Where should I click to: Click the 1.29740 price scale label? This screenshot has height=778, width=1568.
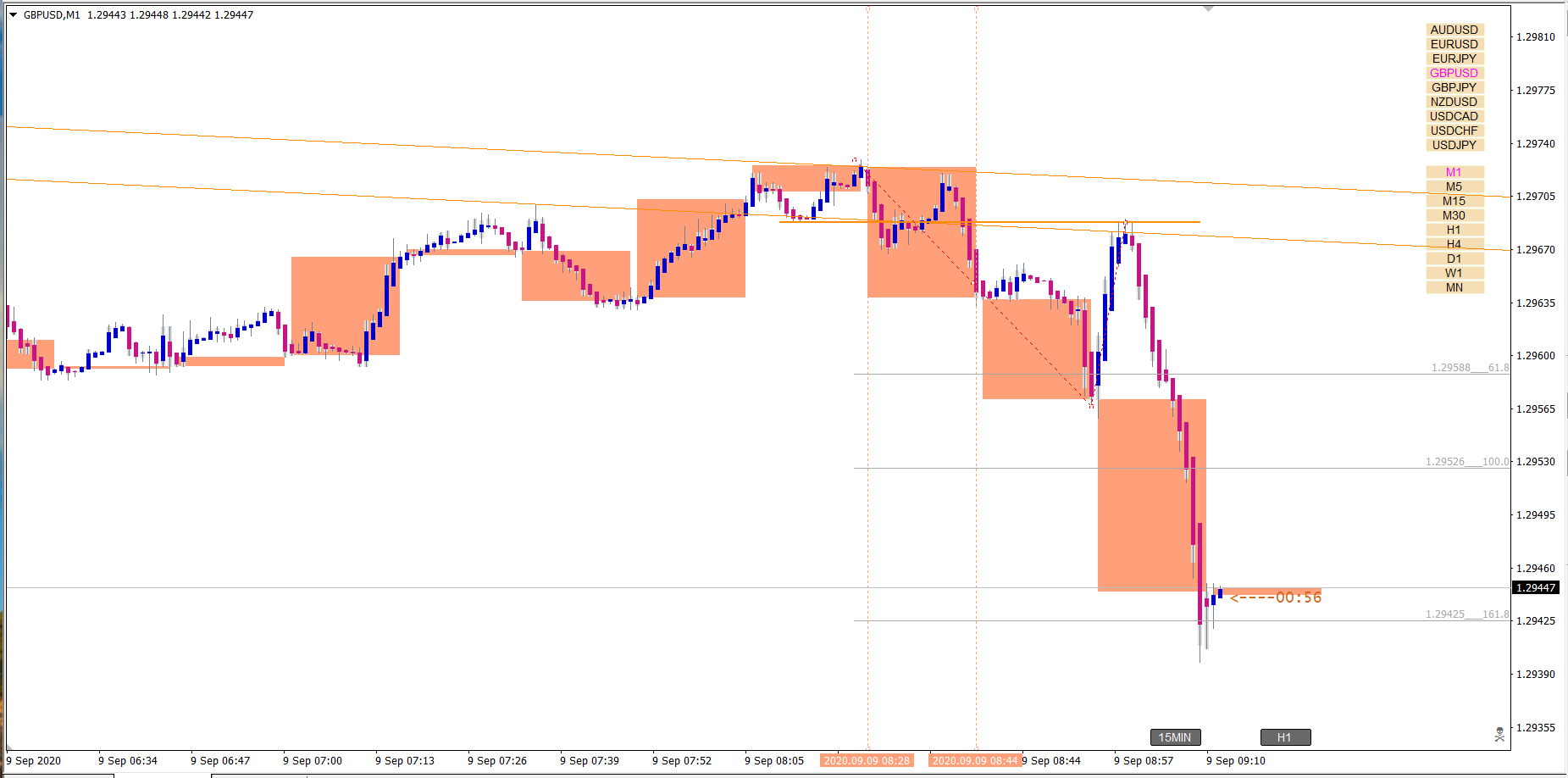pyautogui.click(x=1536, y=144)
